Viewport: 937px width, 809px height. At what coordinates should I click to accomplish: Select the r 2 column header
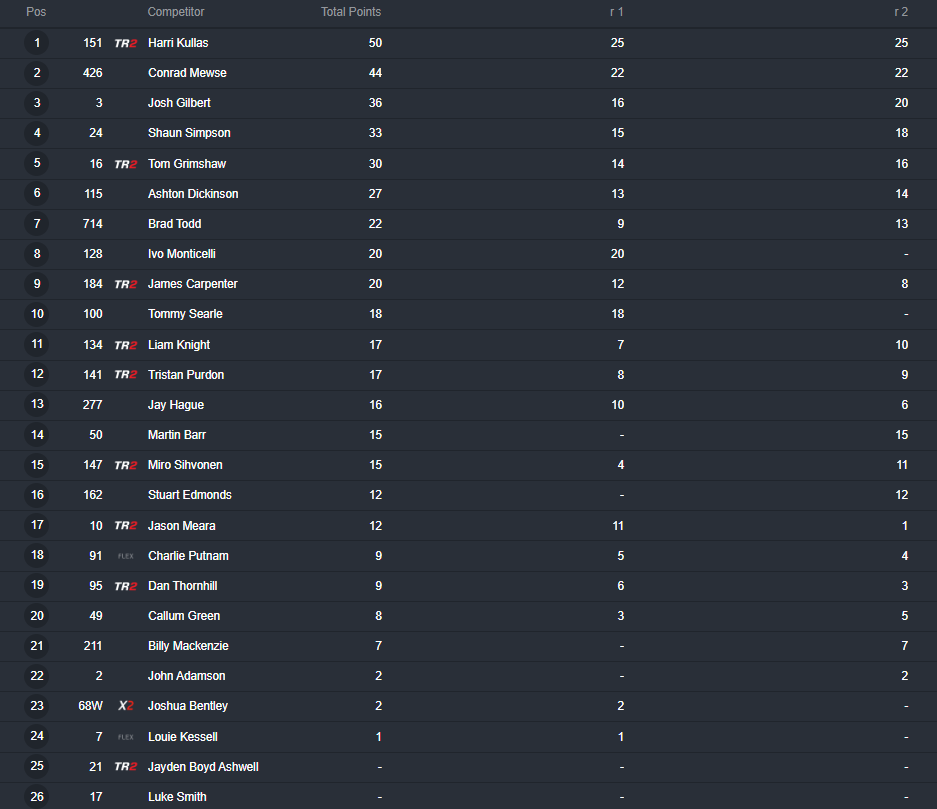[x=901, y=12]
